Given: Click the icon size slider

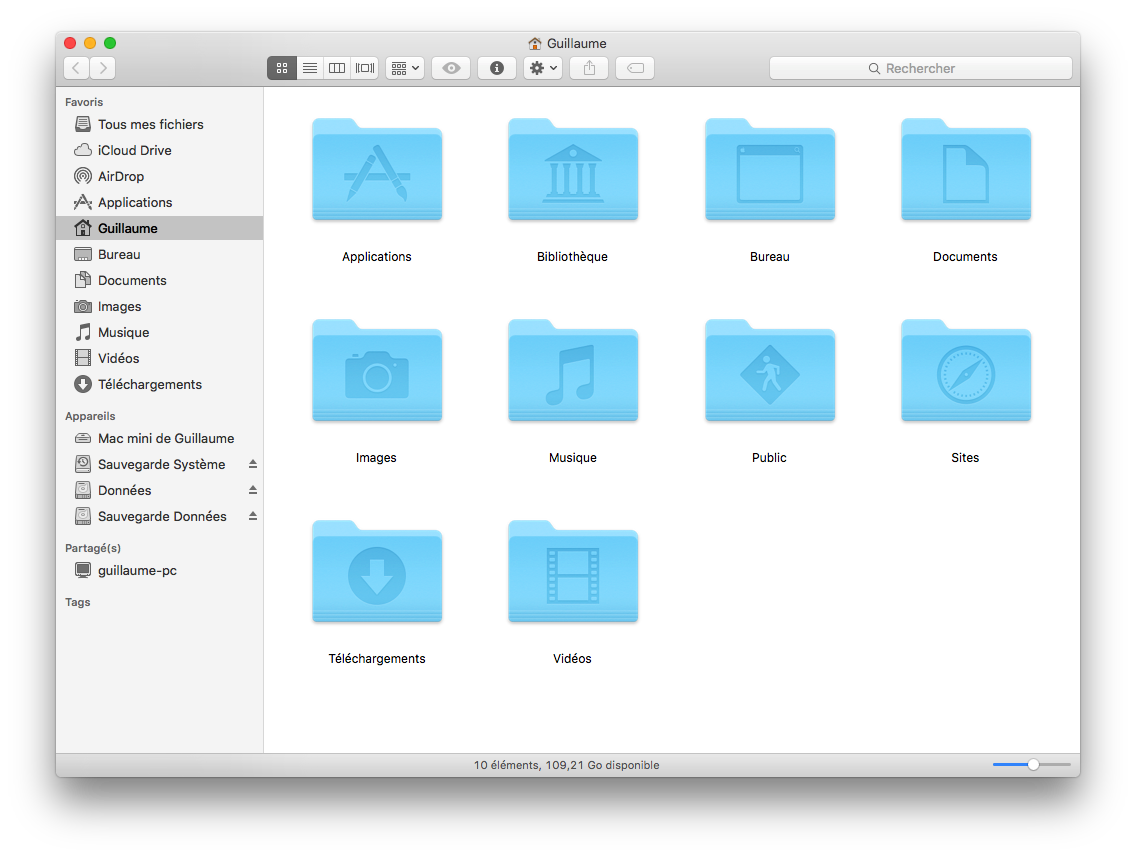Looking at the screenshot, I should (x=1032, y=765).
